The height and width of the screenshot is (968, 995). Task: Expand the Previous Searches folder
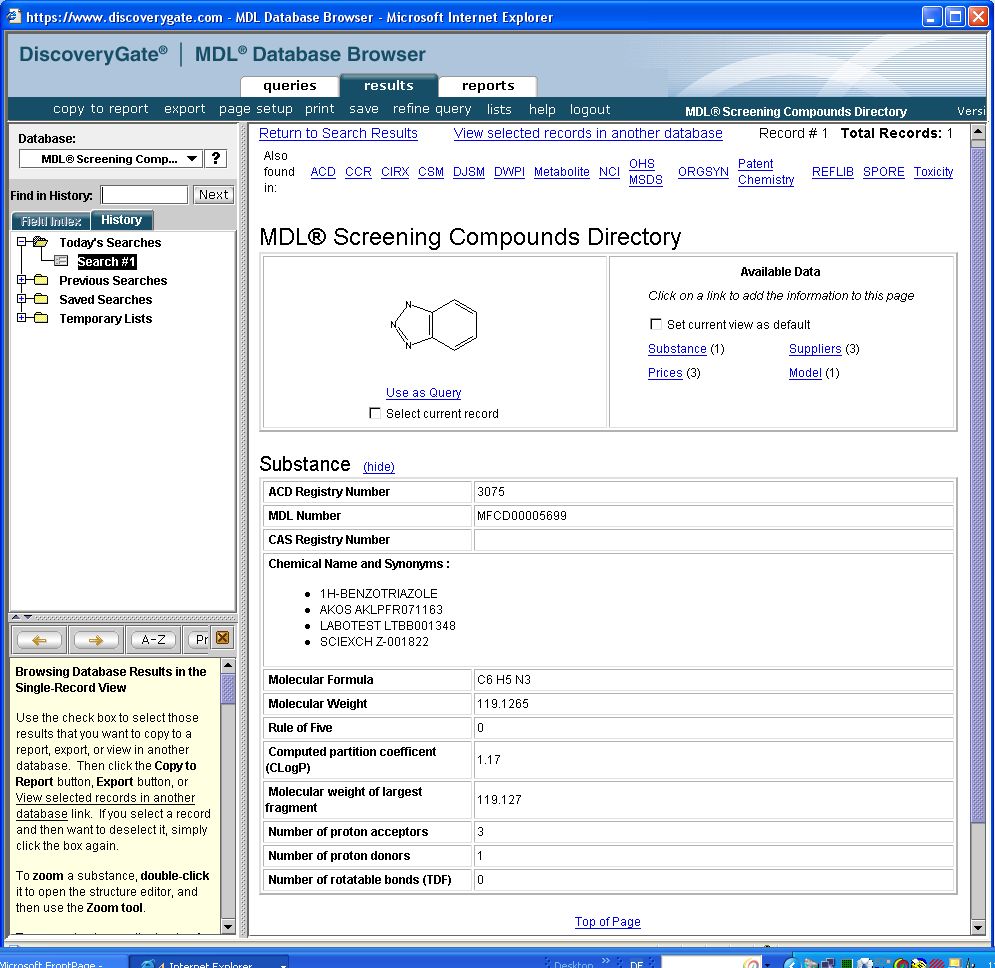coord(22,281)
